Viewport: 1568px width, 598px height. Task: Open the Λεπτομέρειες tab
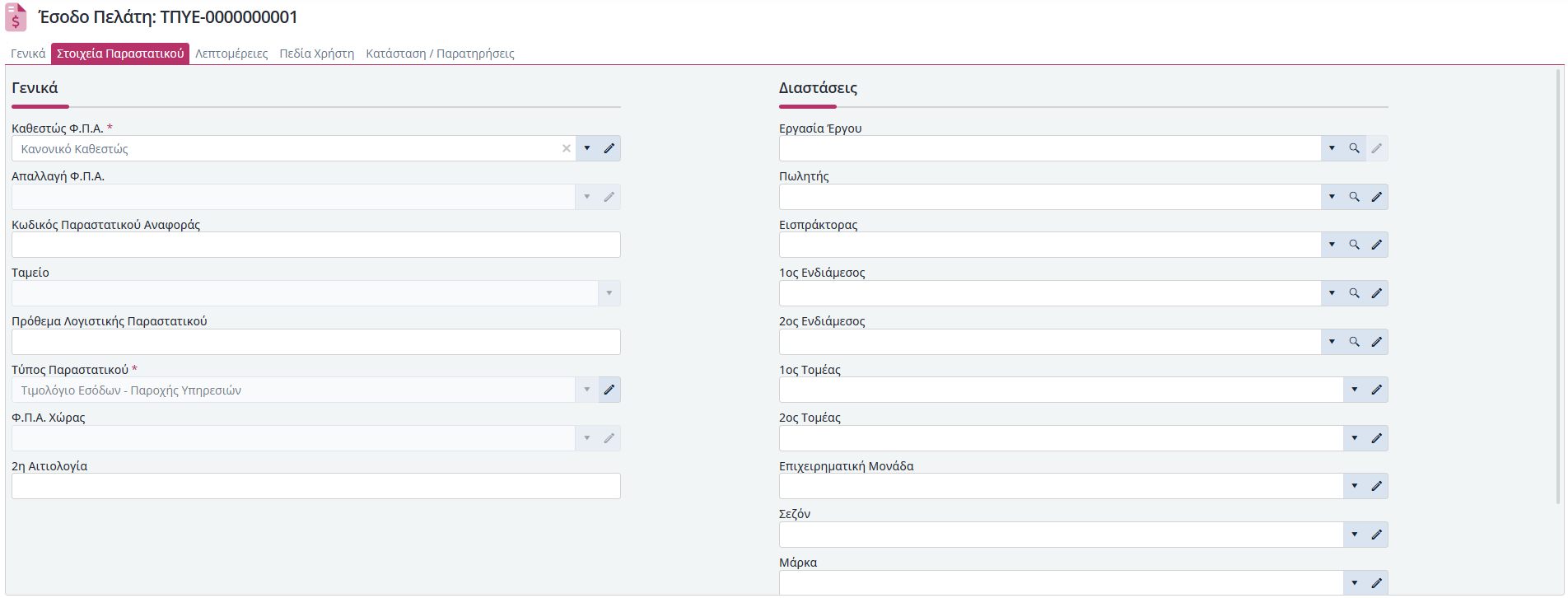pos(231,54)
